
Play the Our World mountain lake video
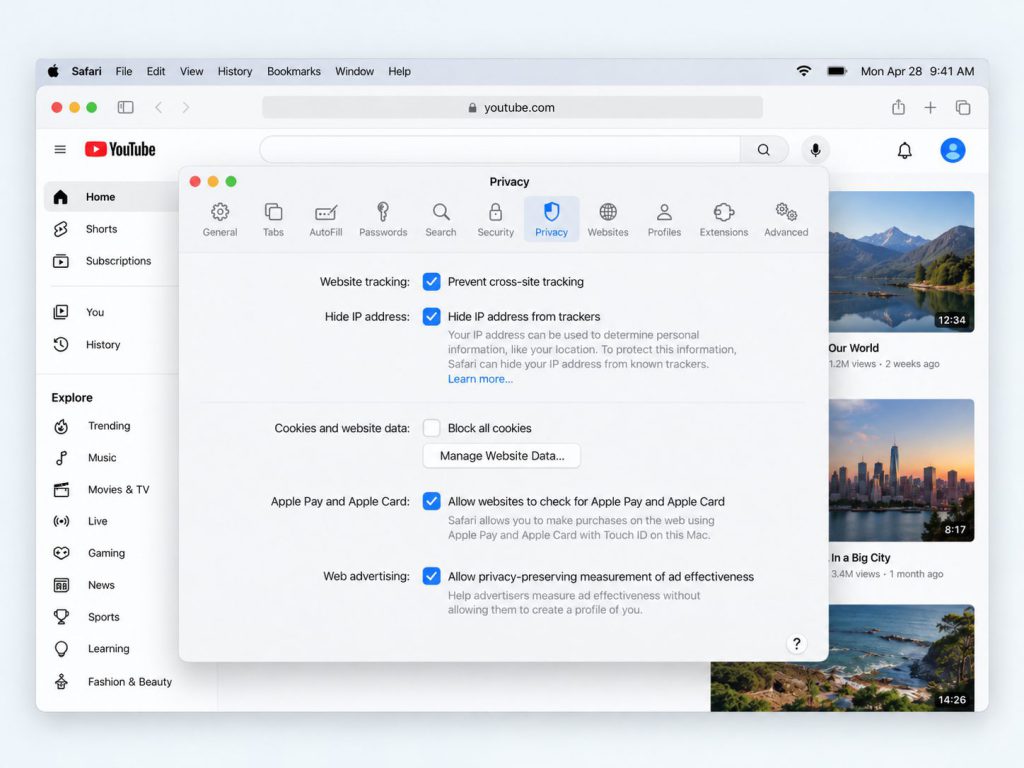click(901, 262)
